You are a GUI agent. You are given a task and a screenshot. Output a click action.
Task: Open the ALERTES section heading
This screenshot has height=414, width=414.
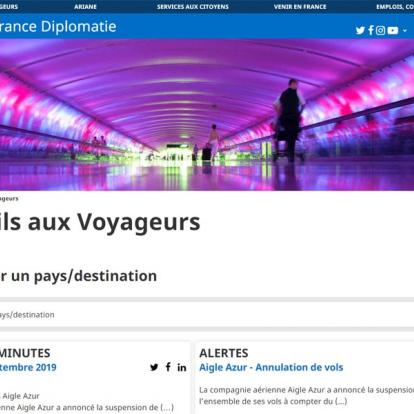(x=224, y=353)
